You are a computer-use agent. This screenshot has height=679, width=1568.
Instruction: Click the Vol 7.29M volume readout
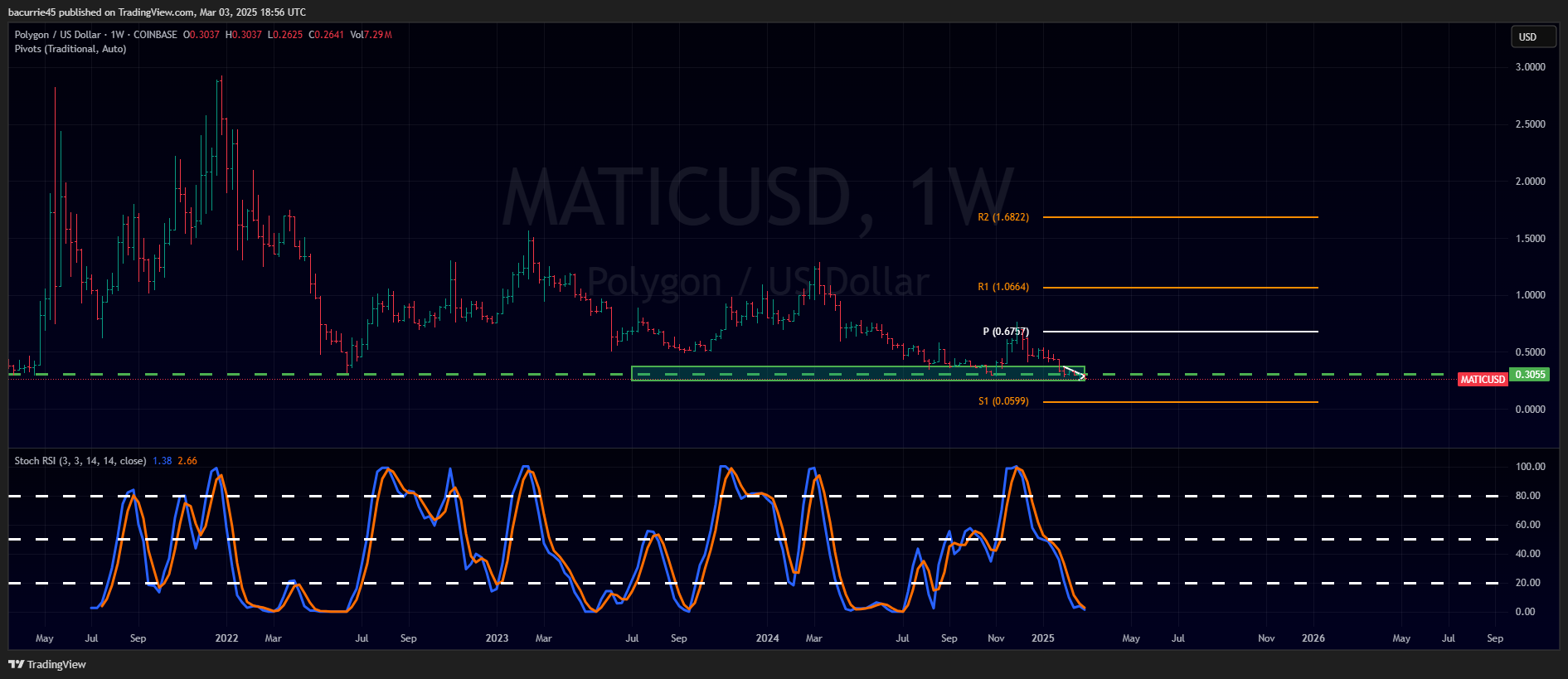pos(371,35)
